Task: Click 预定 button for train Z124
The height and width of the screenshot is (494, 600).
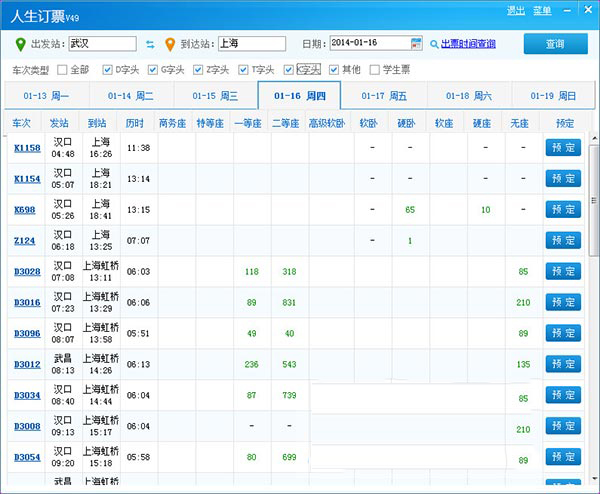Action: coord(562,241)
